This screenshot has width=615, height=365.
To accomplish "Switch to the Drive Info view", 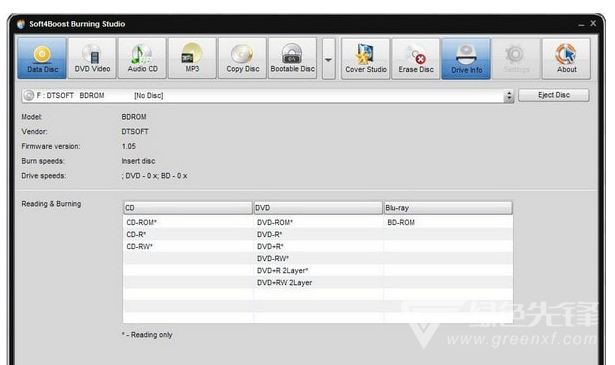I will (466, 59).
